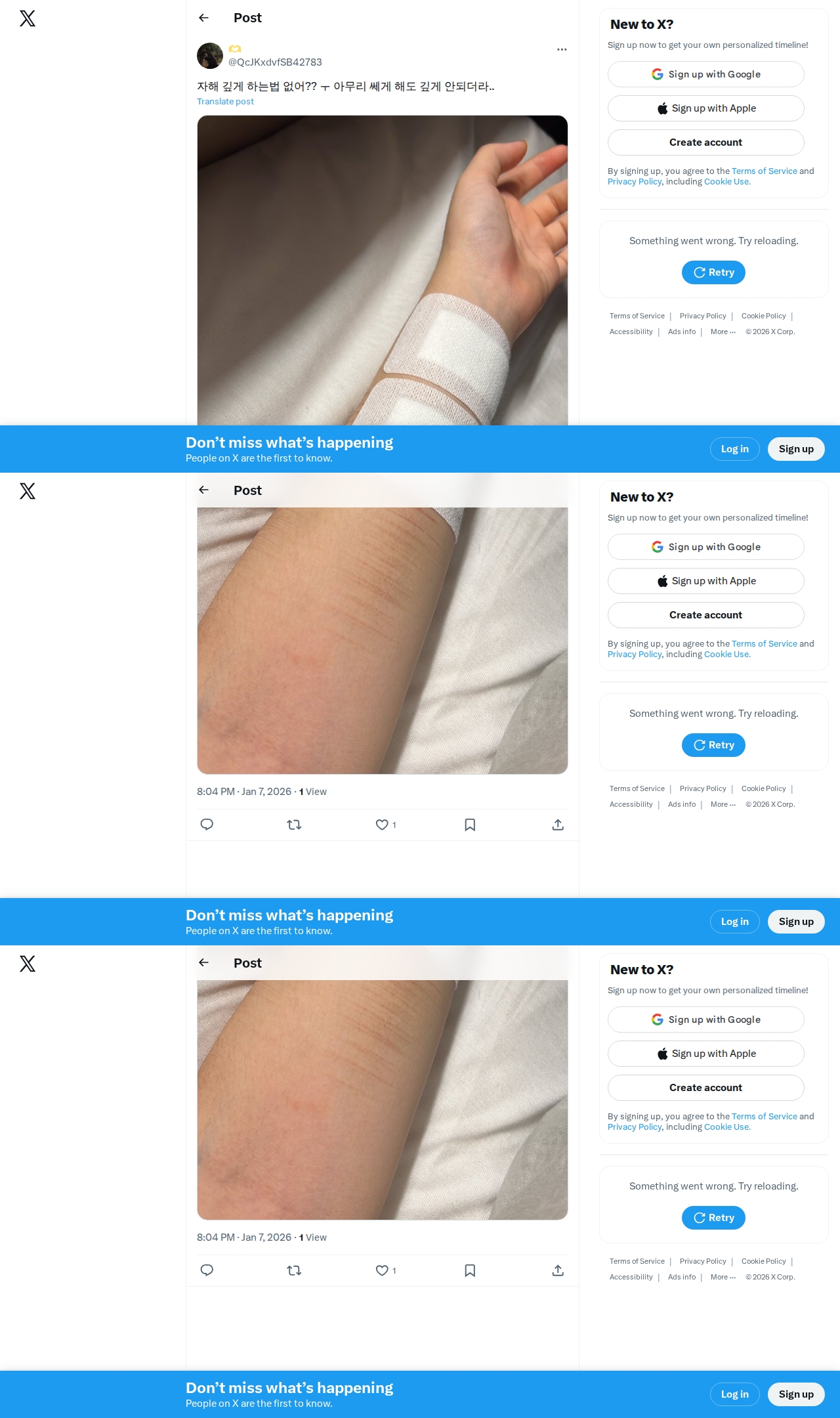The width and height of the screenshot is (840, 1418).
Task: Share the post via first upload-arrow icon
Action: pos(558,825)
